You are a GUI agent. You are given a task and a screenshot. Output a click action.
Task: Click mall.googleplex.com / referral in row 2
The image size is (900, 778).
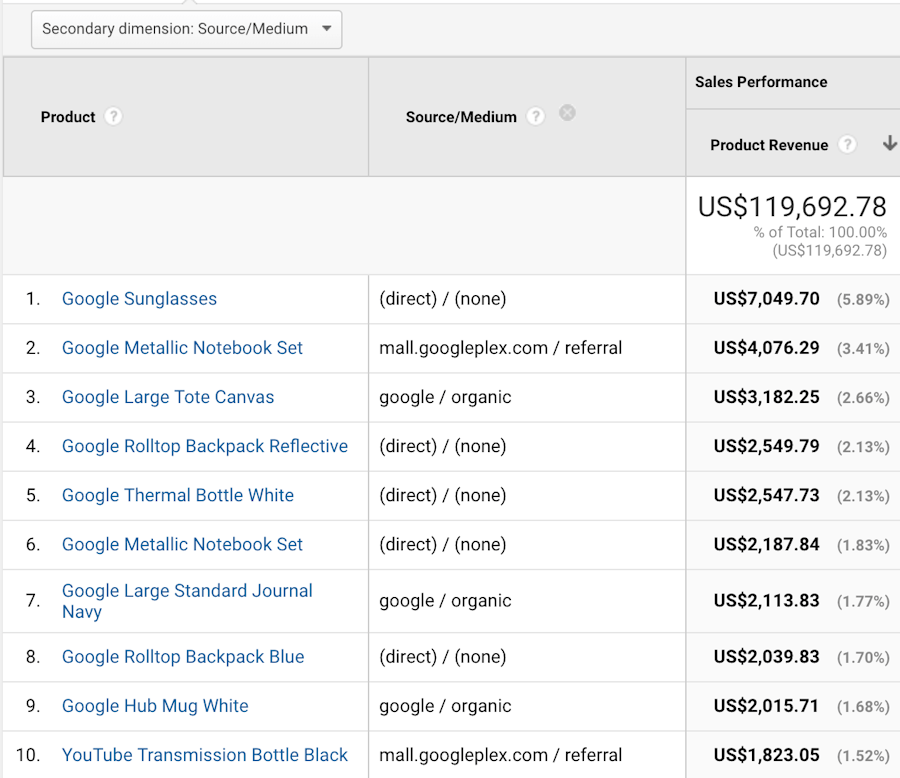pos(501,348)
